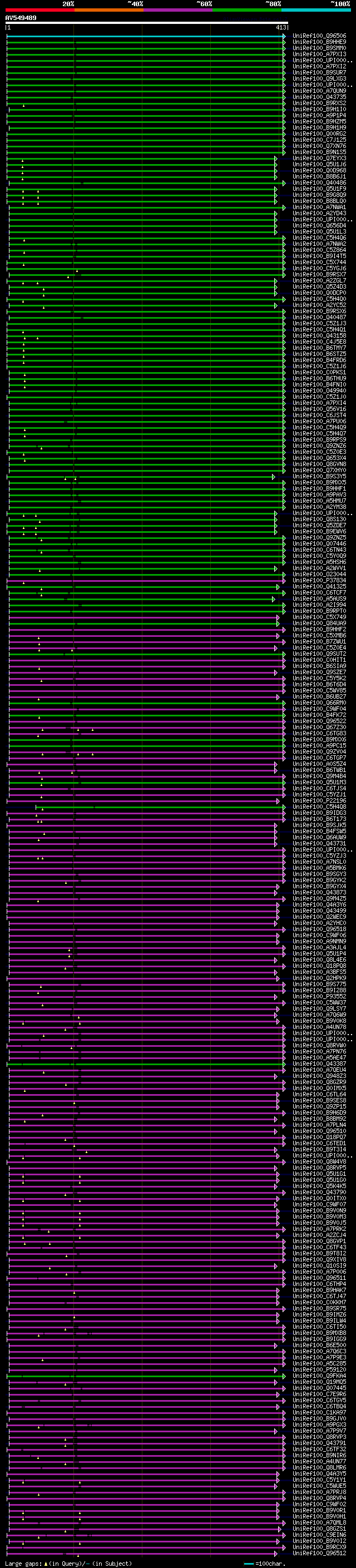
Task: Click the UniRef100_Q96522 label
Action: click(319, 721)
